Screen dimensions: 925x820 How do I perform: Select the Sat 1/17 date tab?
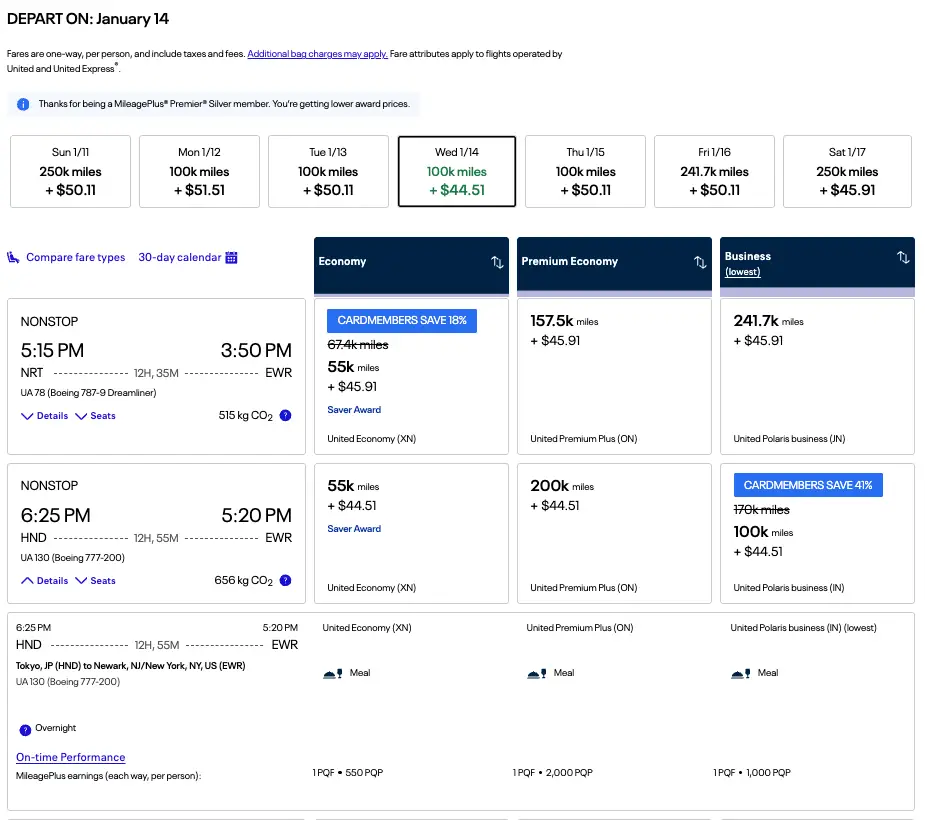pyautogui.click(x=847, y=172)
